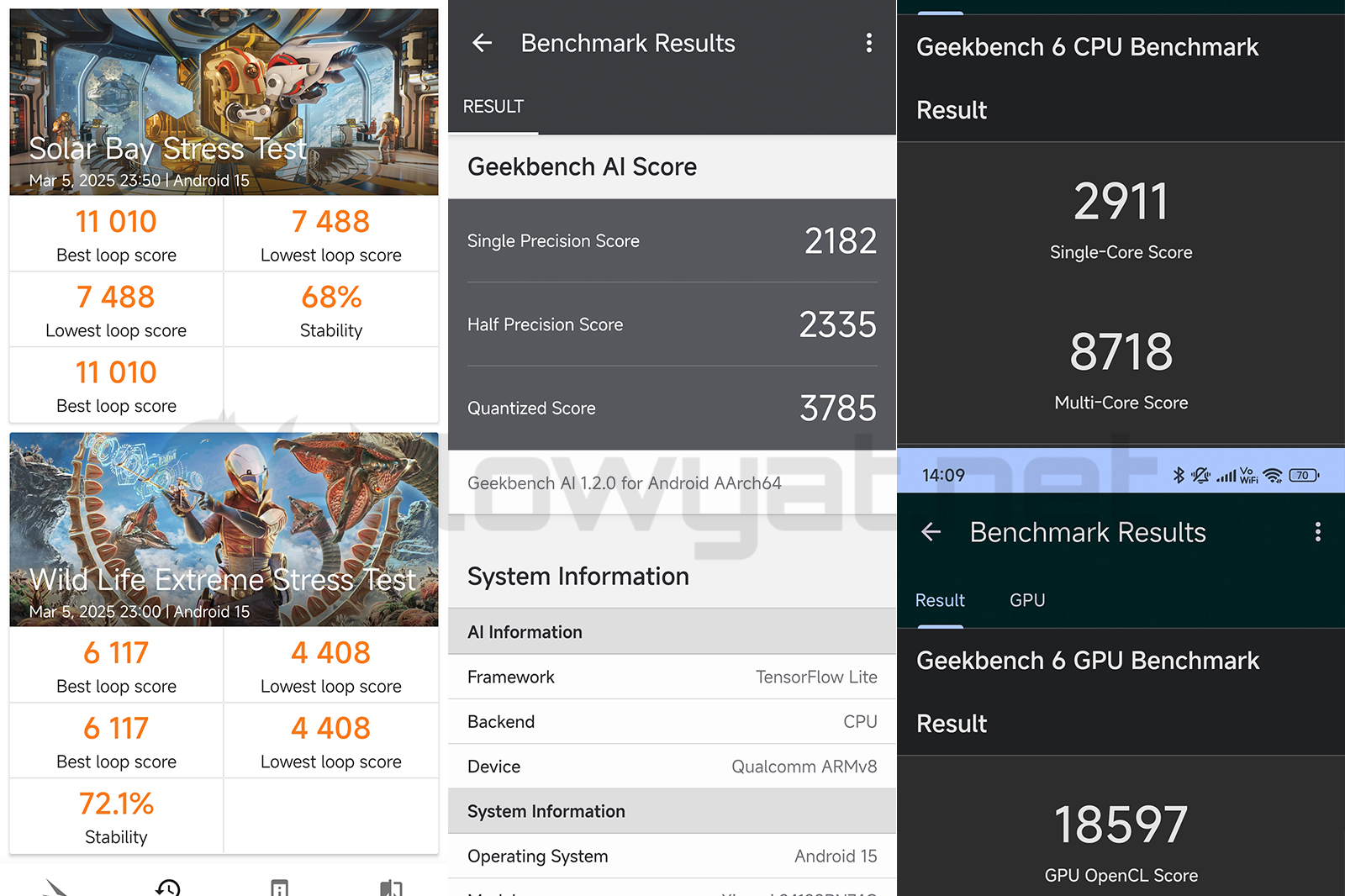Tap the battery 70 indicator
This screenshot has width=1345, height=896.
[x=1304, y=475]
